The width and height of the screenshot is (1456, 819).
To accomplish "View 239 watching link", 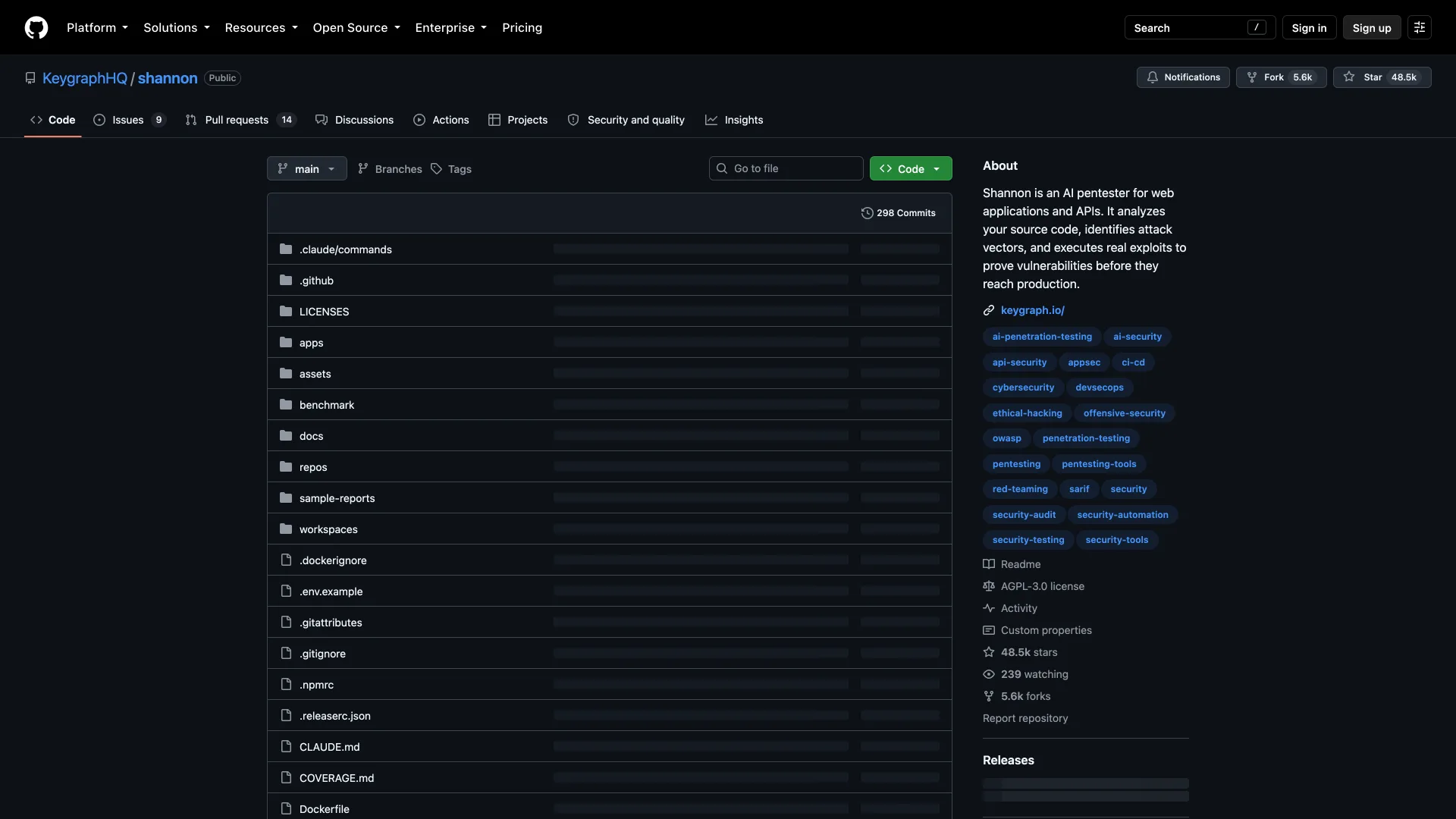I will point(1025,674).
